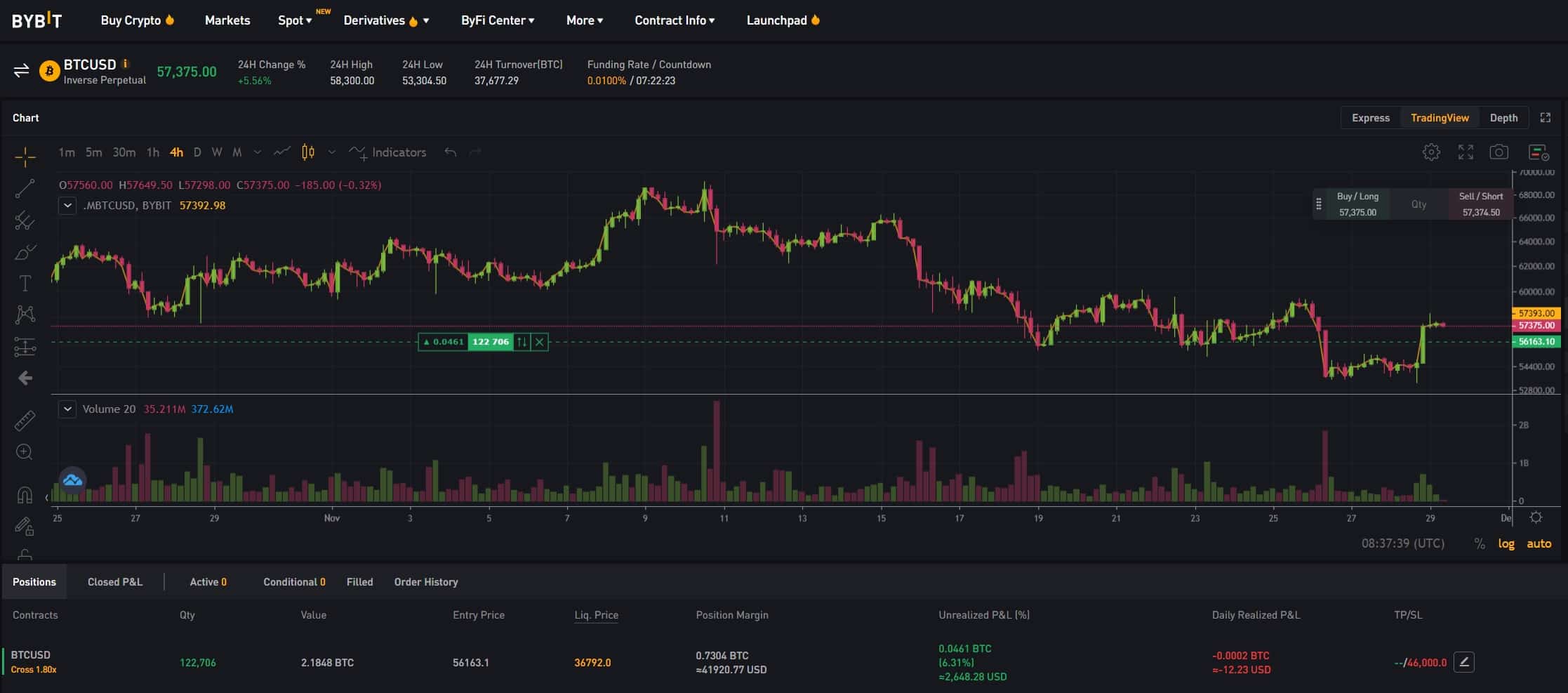Screen dimensions: 1568x693
Task: Open the XABCD pattern tools
Action: click(25, 315)
